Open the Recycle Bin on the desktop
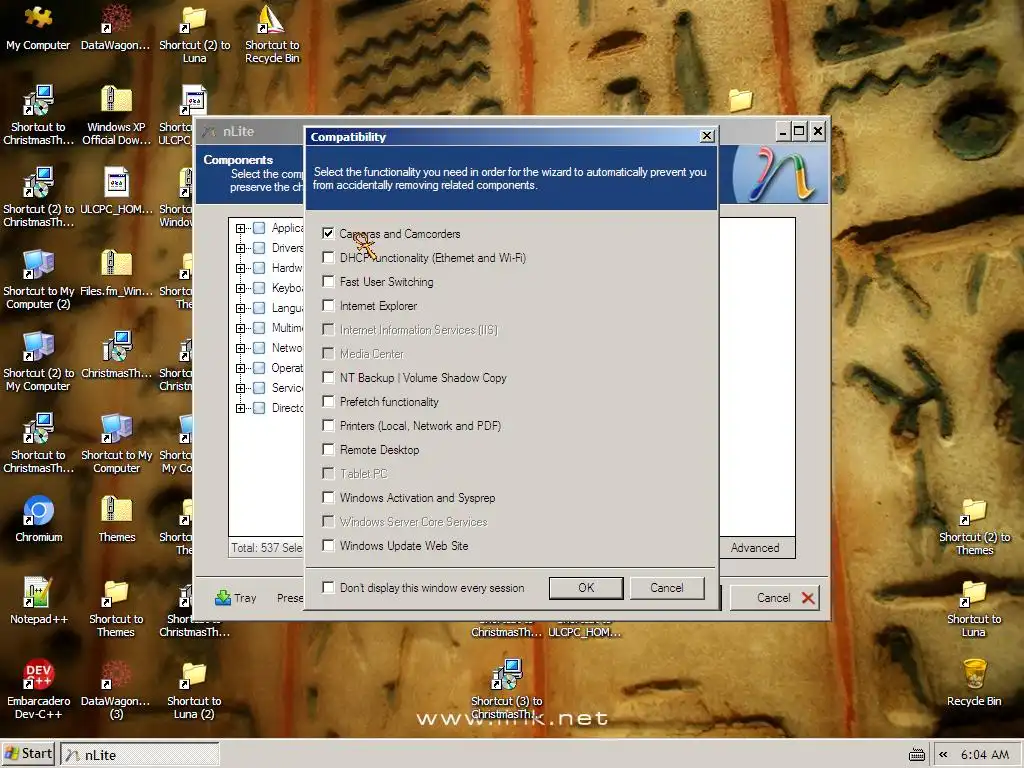Image resolution: width=1024 pixels, height=768 pixels. pos(974,683)
